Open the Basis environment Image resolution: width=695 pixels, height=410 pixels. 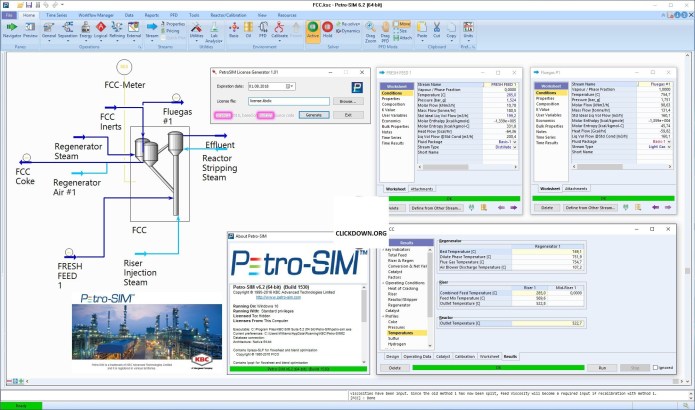(234, 30)
